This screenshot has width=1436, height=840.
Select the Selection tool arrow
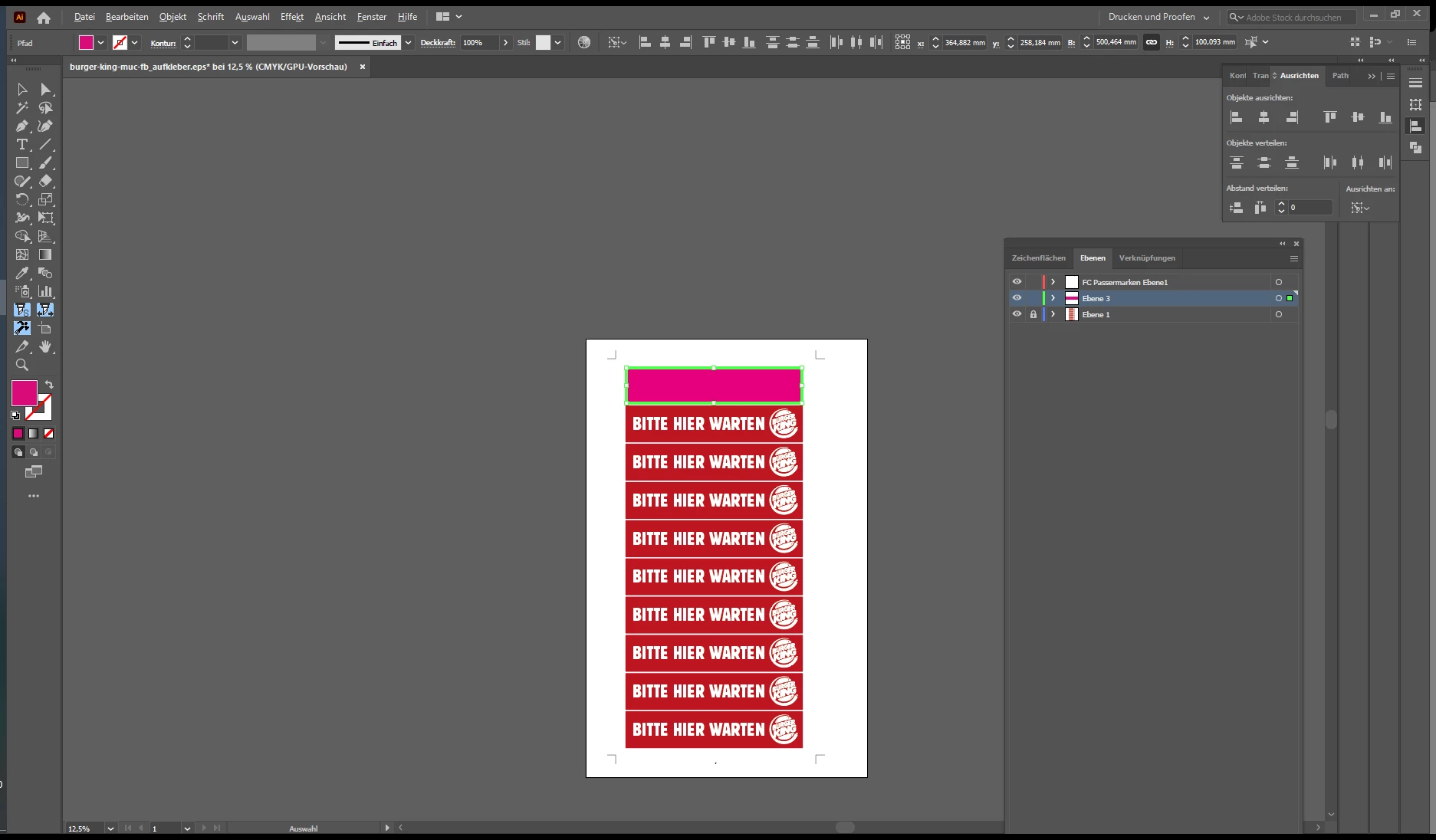coord(22,90)
